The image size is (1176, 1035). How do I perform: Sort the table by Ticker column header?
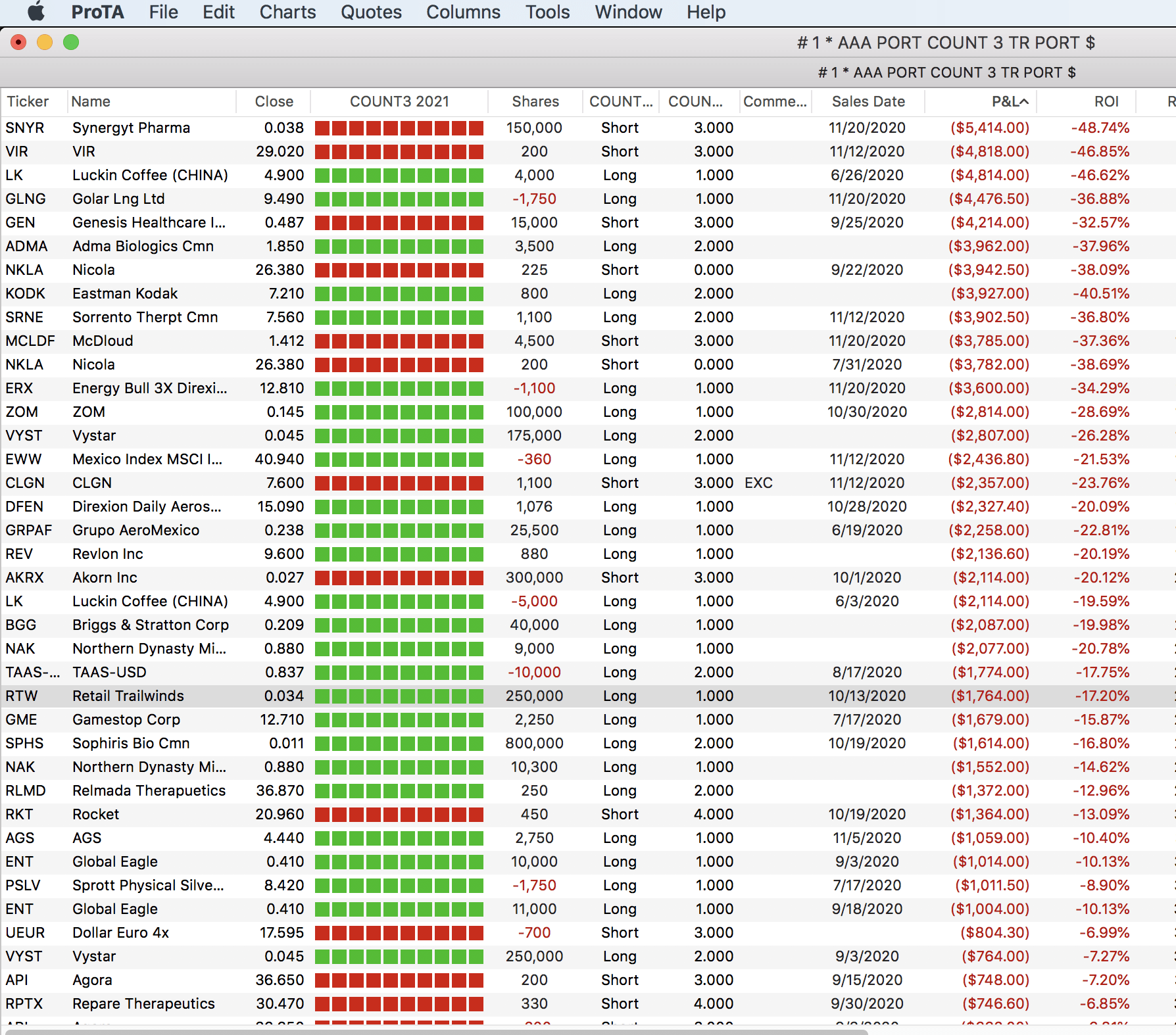[28, 102]
